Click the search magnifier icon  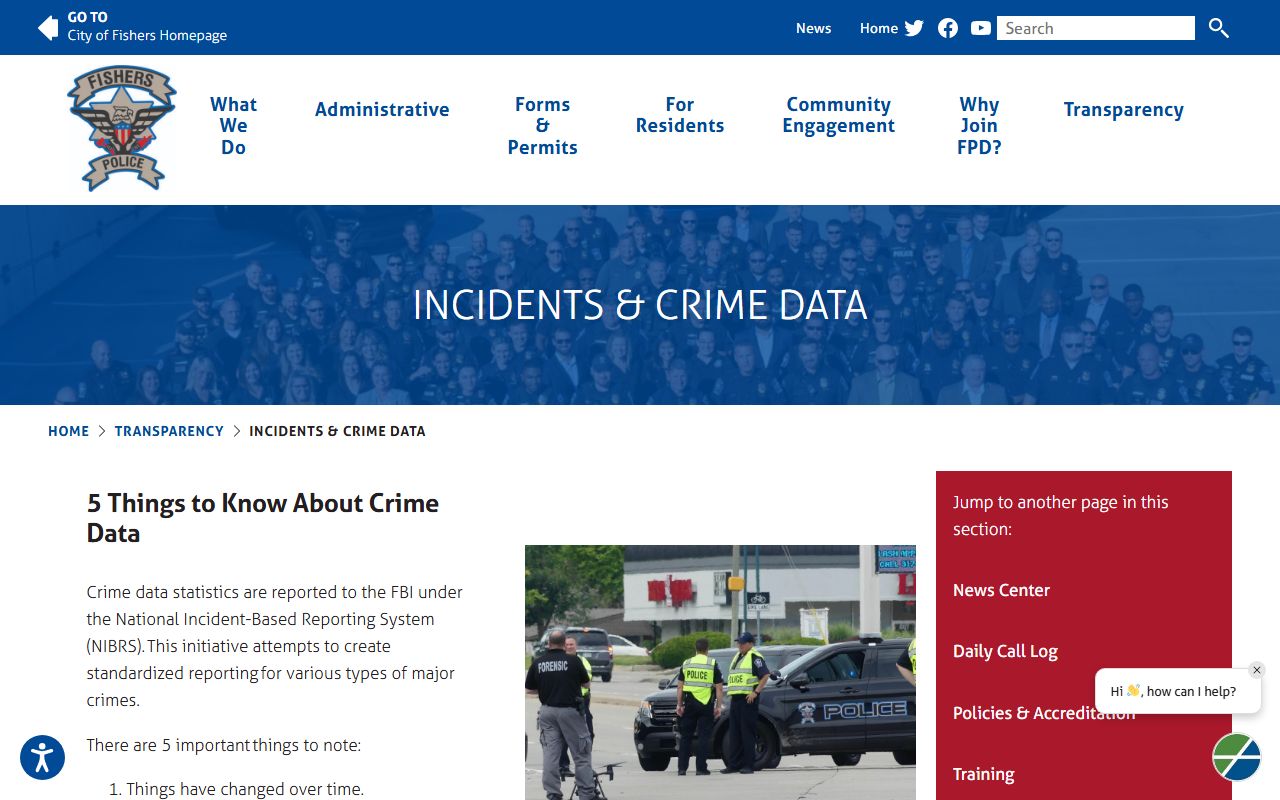coord(1218,28)
